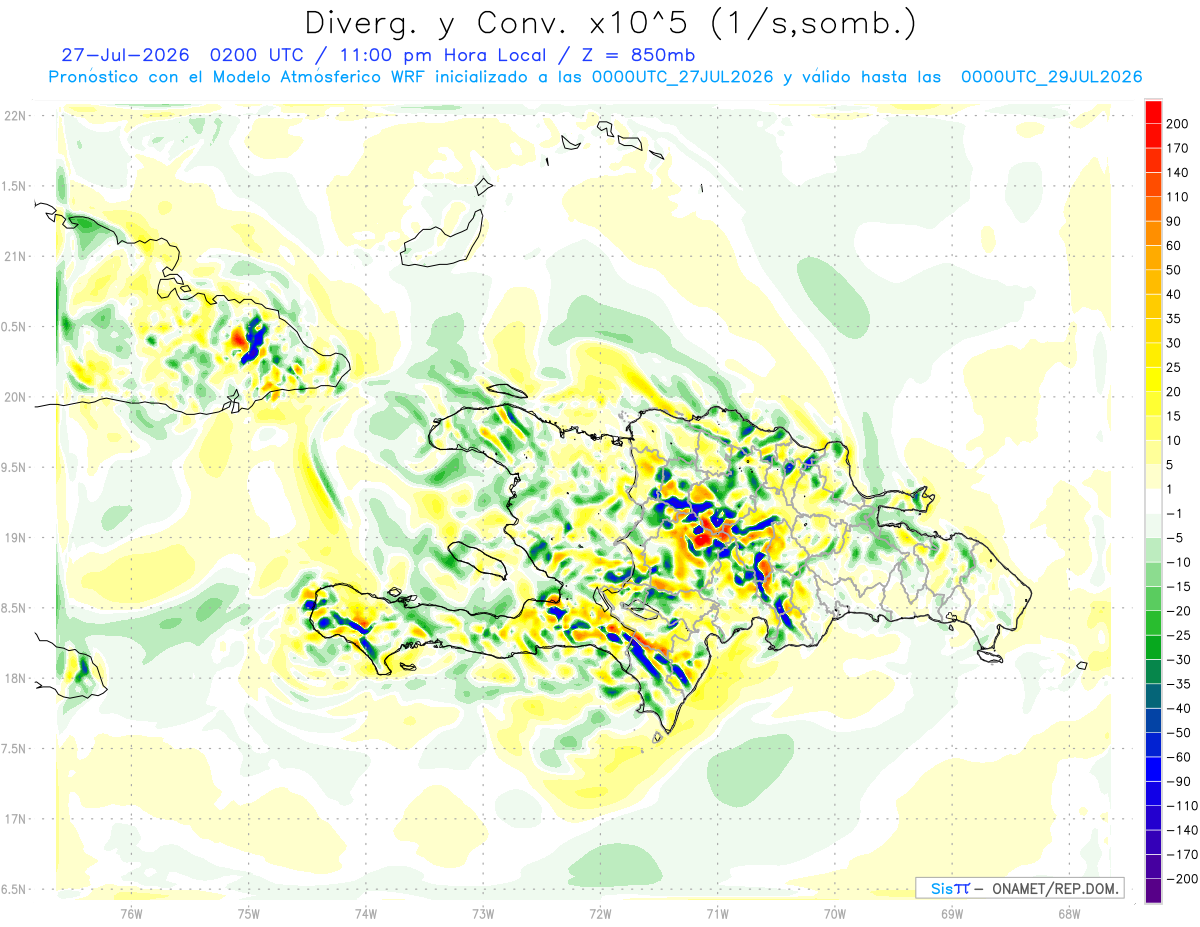Click the color bar value -60
The image size is (1200, 927).
point(1178,757)
